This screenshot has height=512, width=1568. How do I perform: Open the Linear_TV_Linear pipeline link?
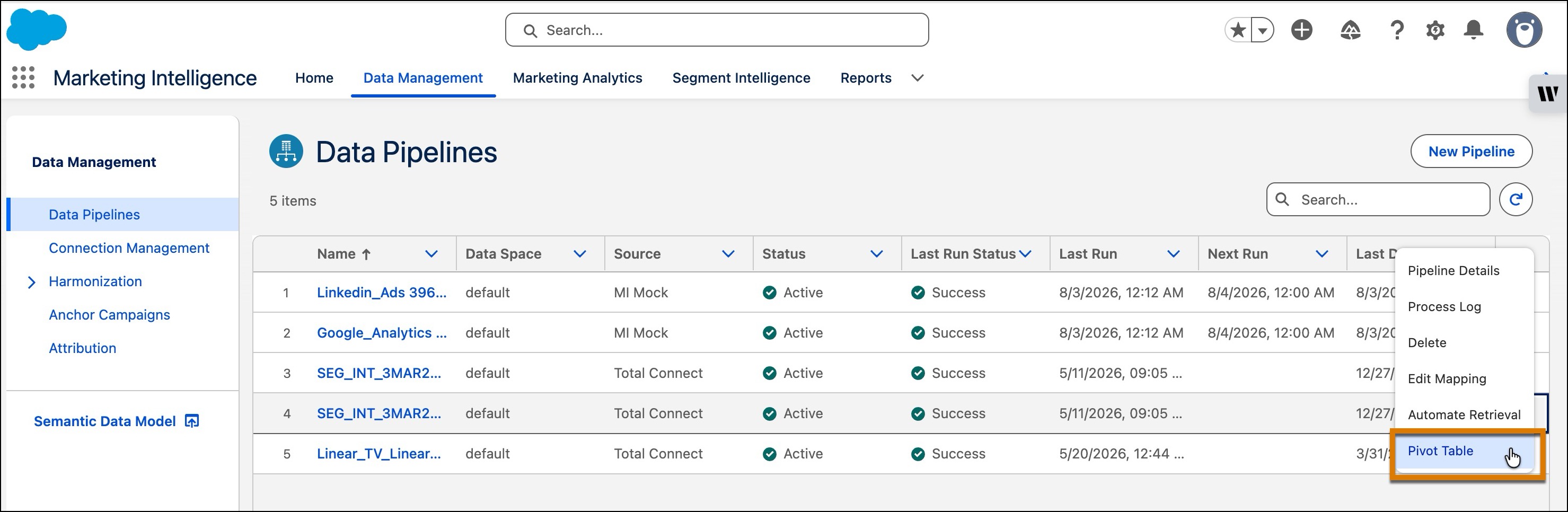point(378,454)
